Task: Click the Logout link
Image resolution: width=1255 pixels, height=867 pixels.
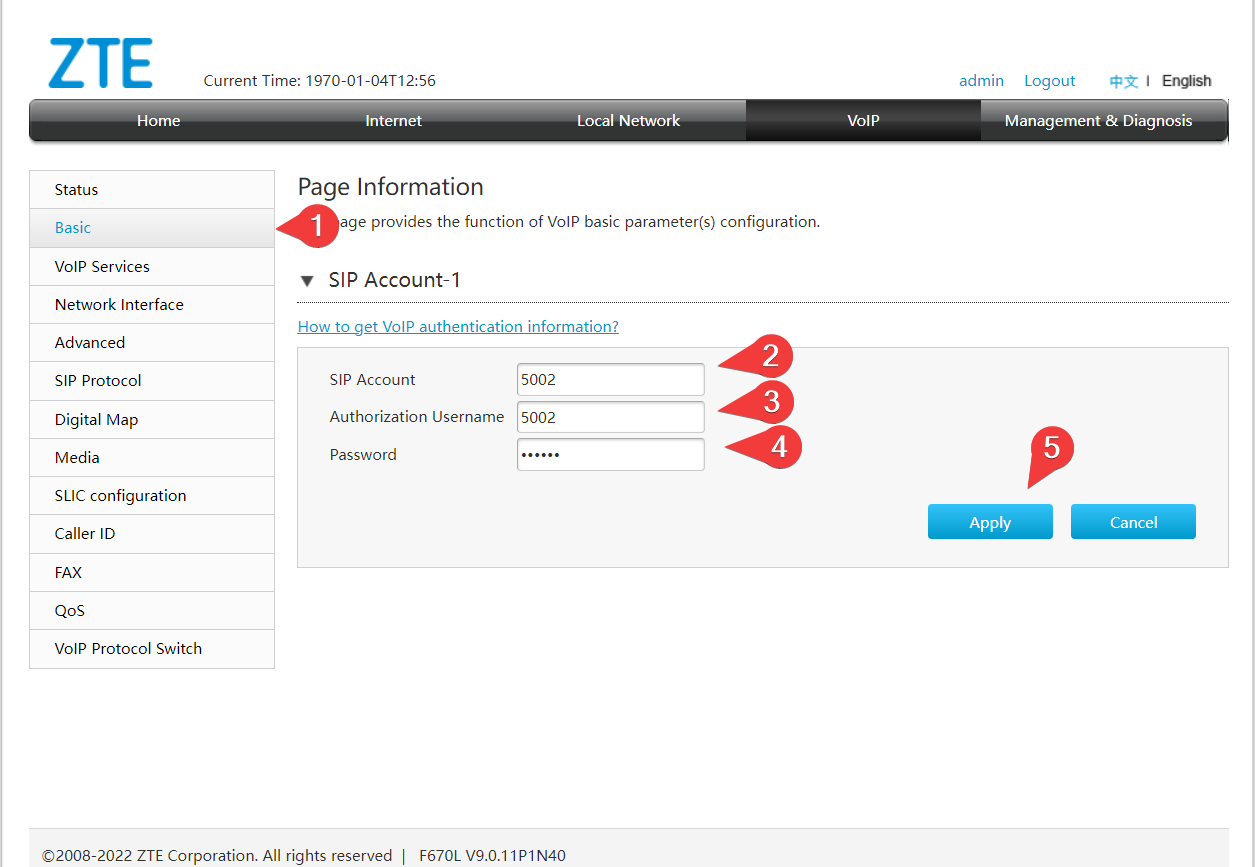Action: pos(1049,81)
